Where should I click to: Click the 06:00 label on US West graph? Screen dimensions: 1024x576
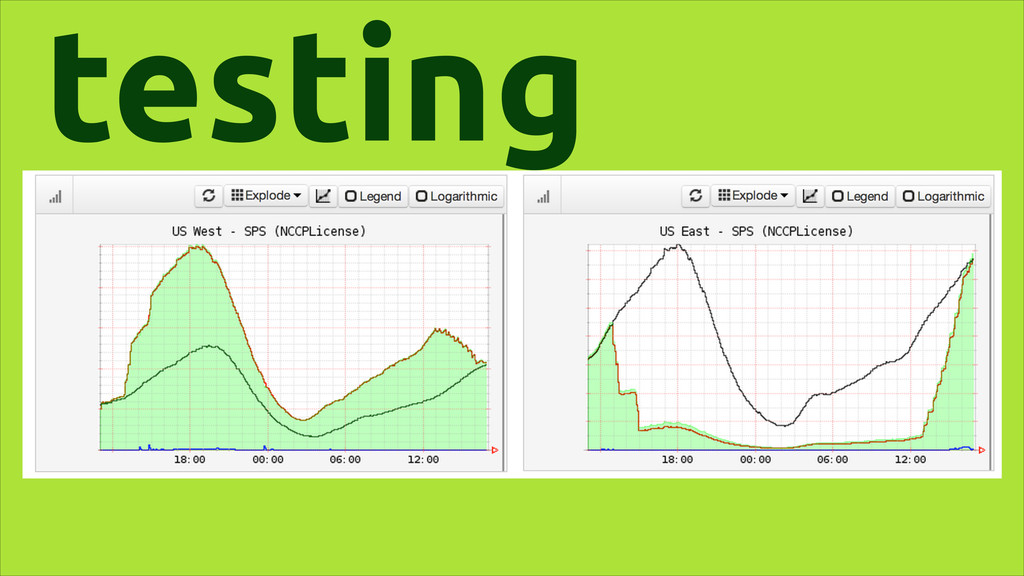point(345,460)
